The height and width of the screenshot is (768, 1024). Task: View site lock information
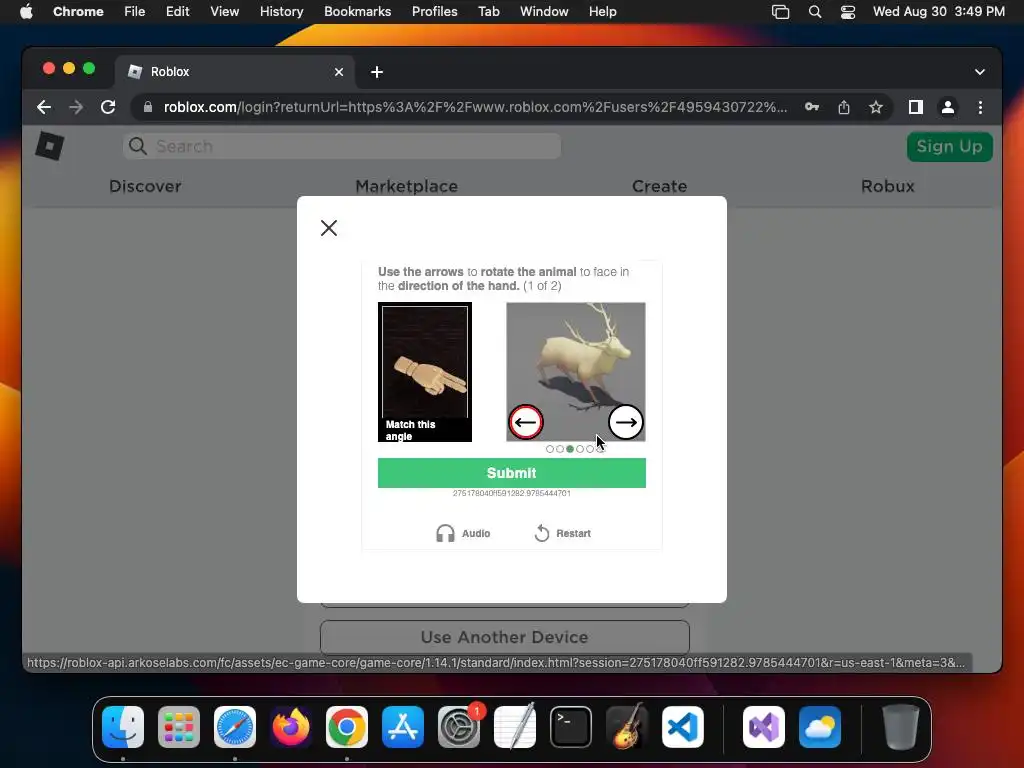pyautogui.click(x=148, y=107)
